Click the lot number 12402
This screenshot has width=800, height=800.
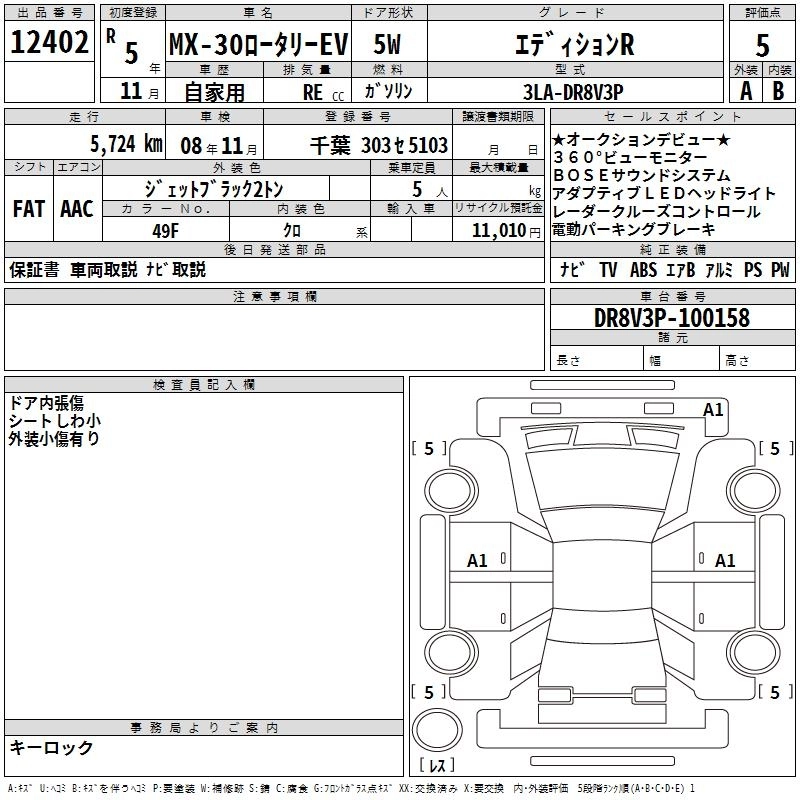(x=48, y=43)
